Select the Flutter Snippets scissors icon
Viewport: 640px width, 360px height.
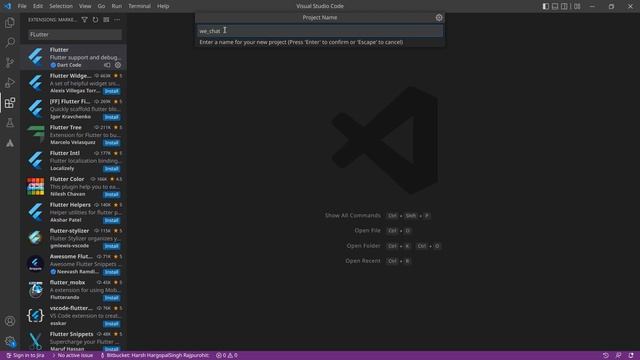36,341
